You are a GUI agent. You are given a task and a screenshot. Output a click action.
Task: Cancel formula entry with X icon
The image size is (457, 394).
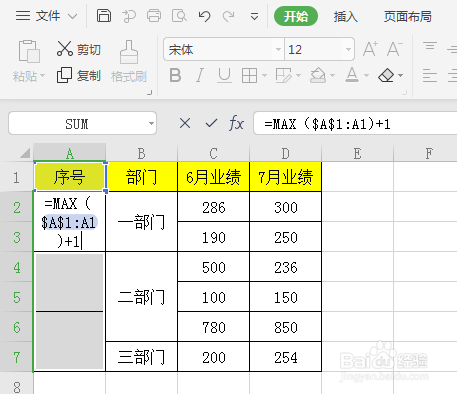tap(185, 123)
